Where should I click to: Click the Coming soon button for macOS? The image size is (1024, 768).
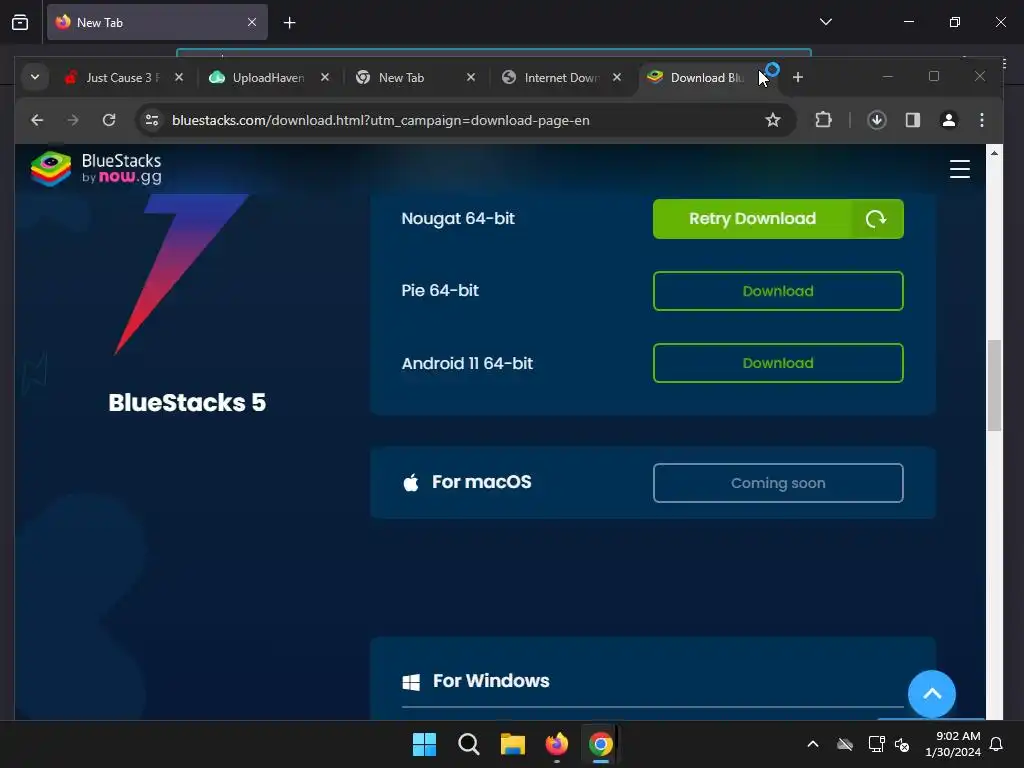(x=778, y=483)
